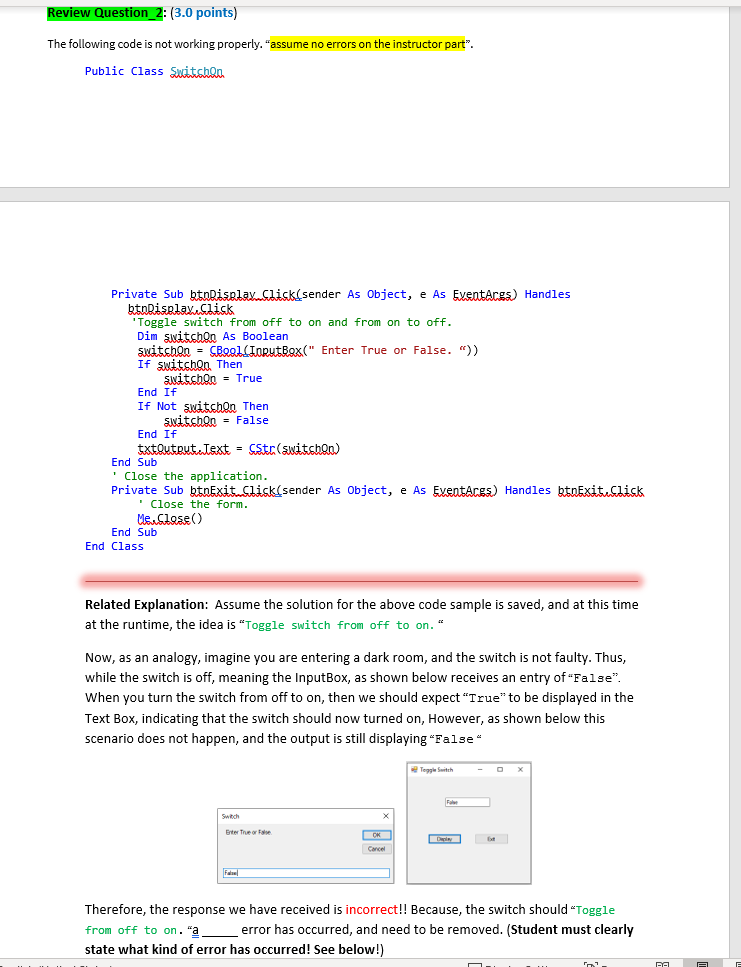Click the green highlighted Review Question_2 heading

(x=105, y=13)
